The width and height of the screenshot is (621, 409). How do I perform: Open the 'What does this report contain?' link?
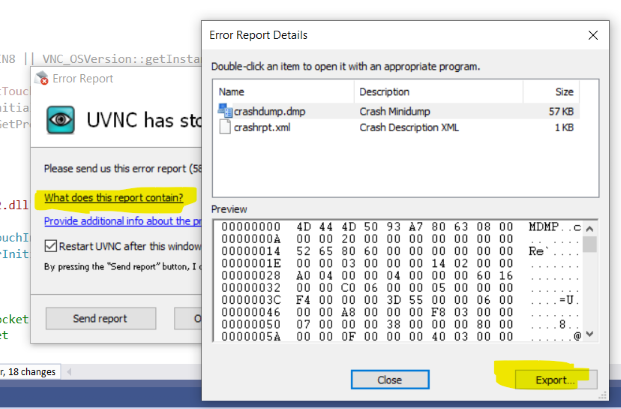tap(114, 198)
